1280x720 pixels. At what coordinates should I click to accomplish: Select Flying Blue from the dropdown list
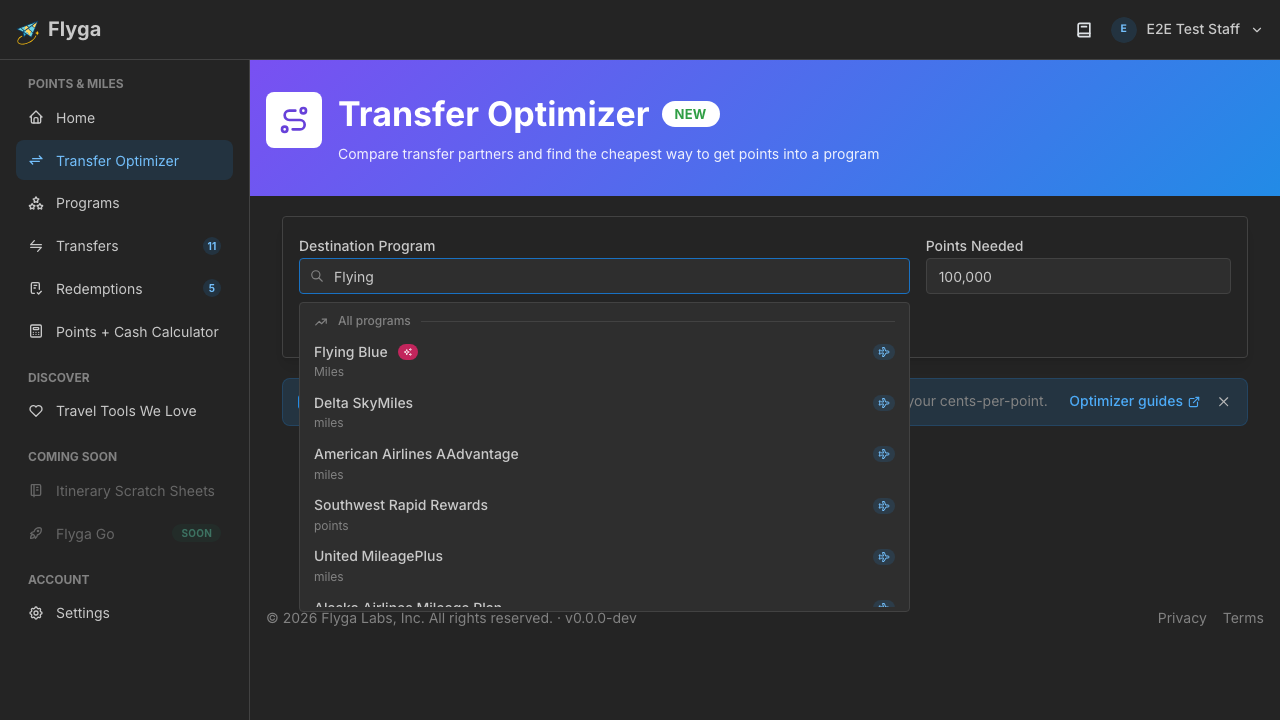604,361
